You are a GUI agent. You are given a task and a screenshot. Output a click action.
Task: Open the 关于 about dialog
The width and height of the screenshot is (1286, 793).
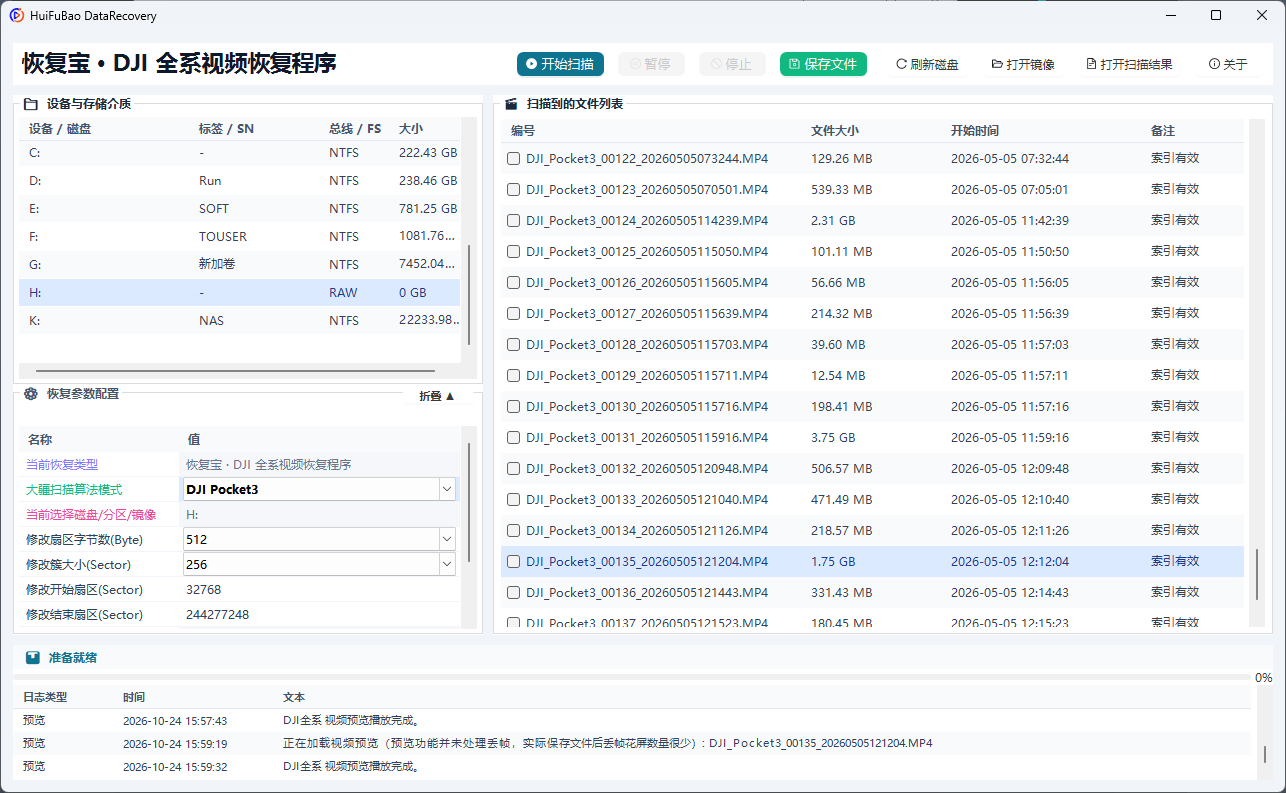1228,64
